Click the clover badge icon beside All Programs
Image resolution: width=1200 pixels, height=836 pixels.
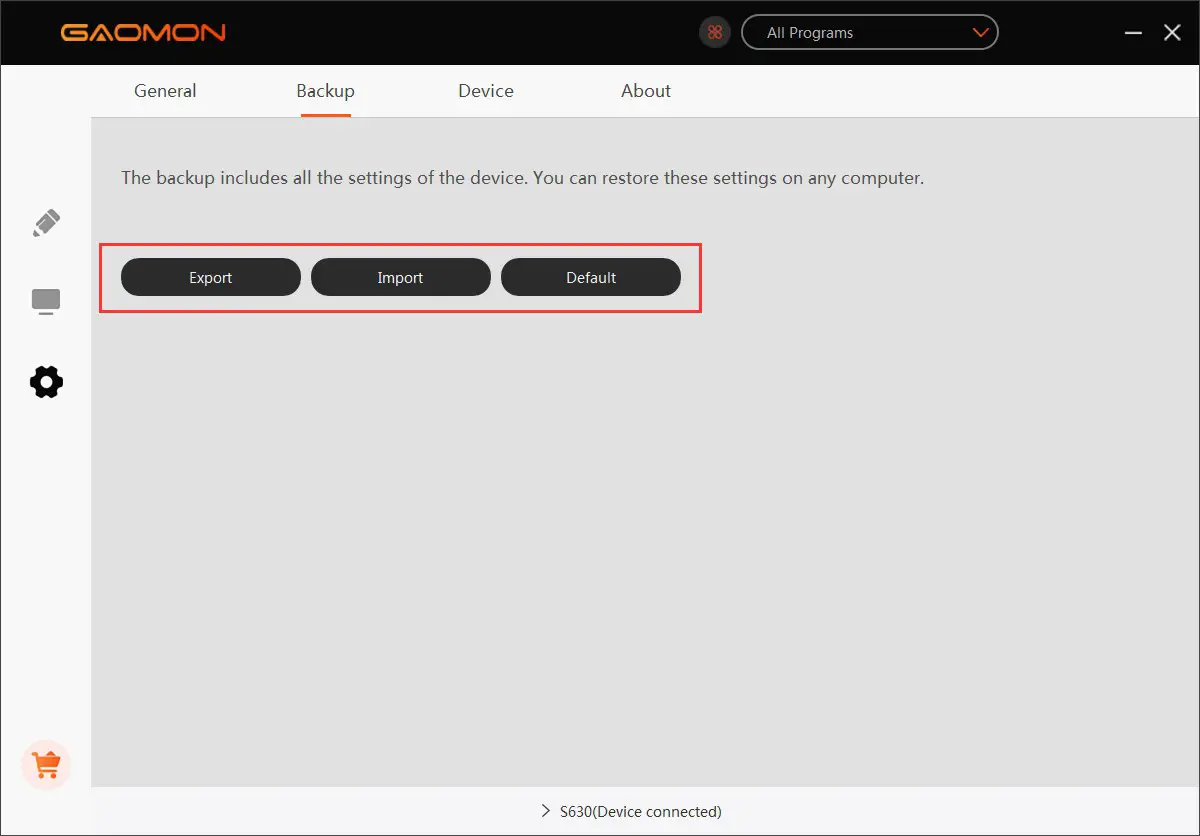click(714, 32)
